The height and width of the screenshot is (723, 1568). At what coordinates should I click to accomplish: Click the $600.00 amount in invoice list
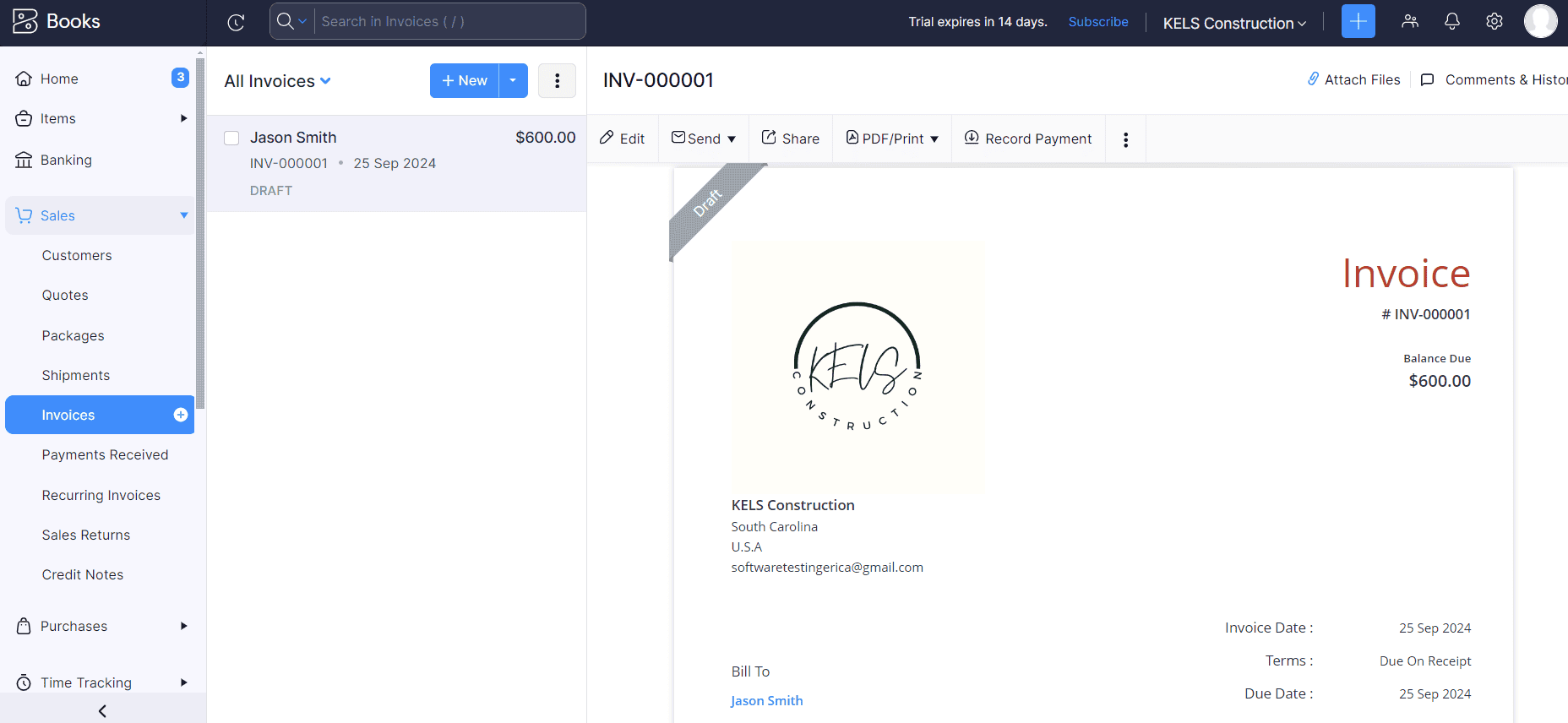[x=546, y=138]
